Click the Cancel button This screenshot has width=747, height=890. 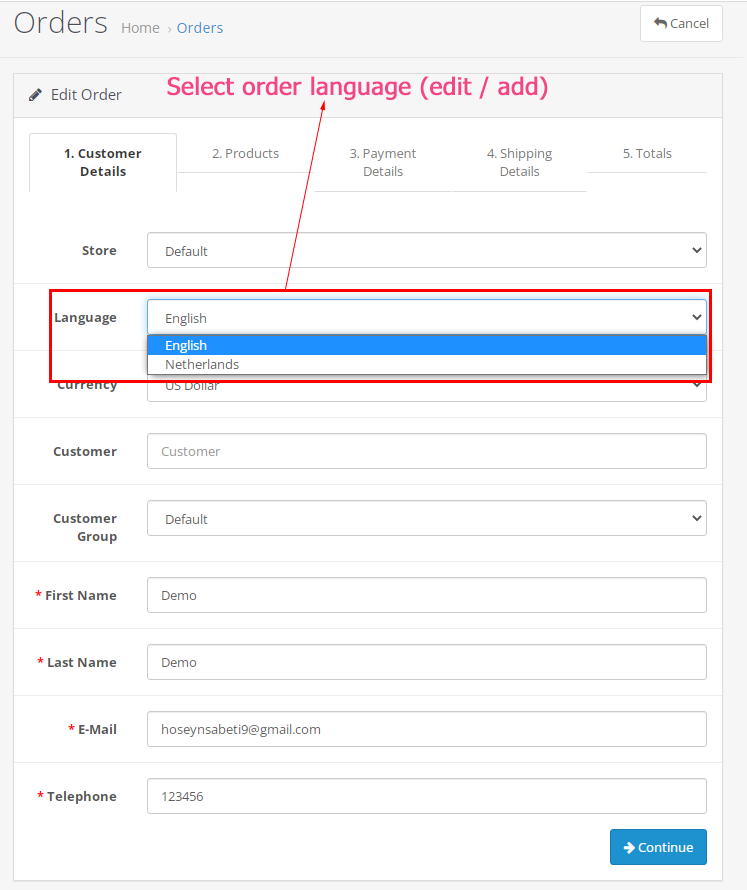tap(681, 24)
